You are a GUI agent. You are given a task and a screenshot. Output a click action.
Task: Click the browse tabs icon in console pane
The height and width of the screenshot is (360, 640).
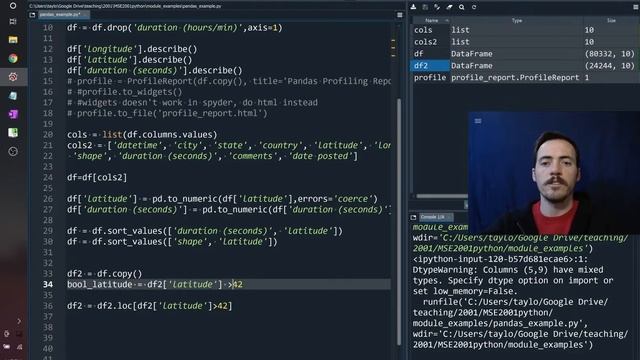point(413,217)
